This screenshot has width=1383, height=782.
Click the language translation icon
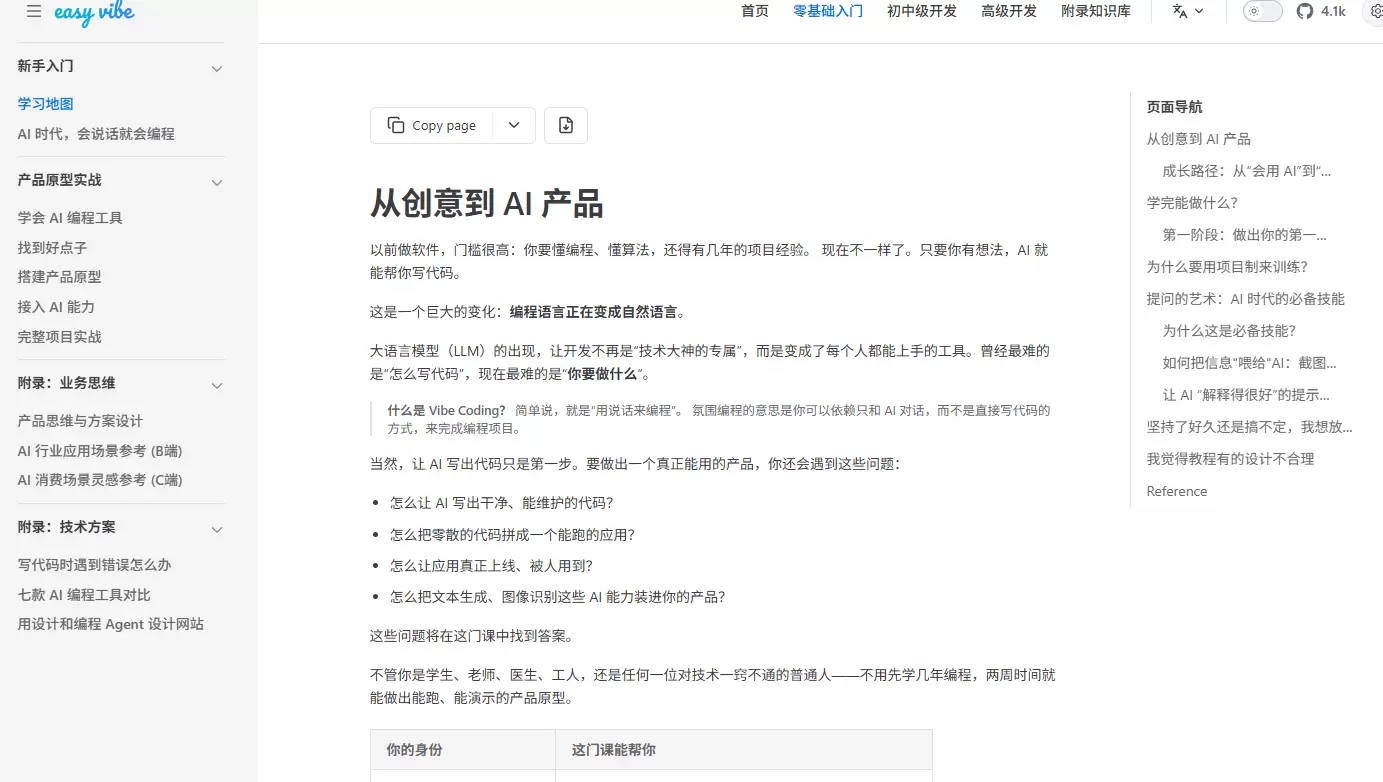1180,12
